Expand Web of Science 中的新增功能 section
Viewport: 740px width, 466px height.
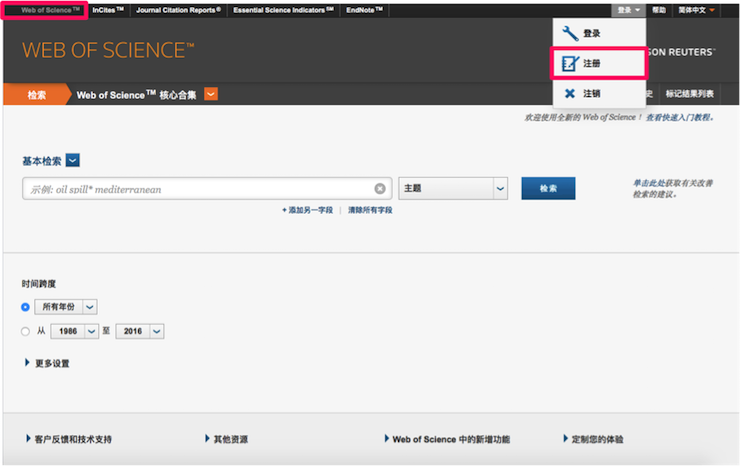(x=447, y=439)
